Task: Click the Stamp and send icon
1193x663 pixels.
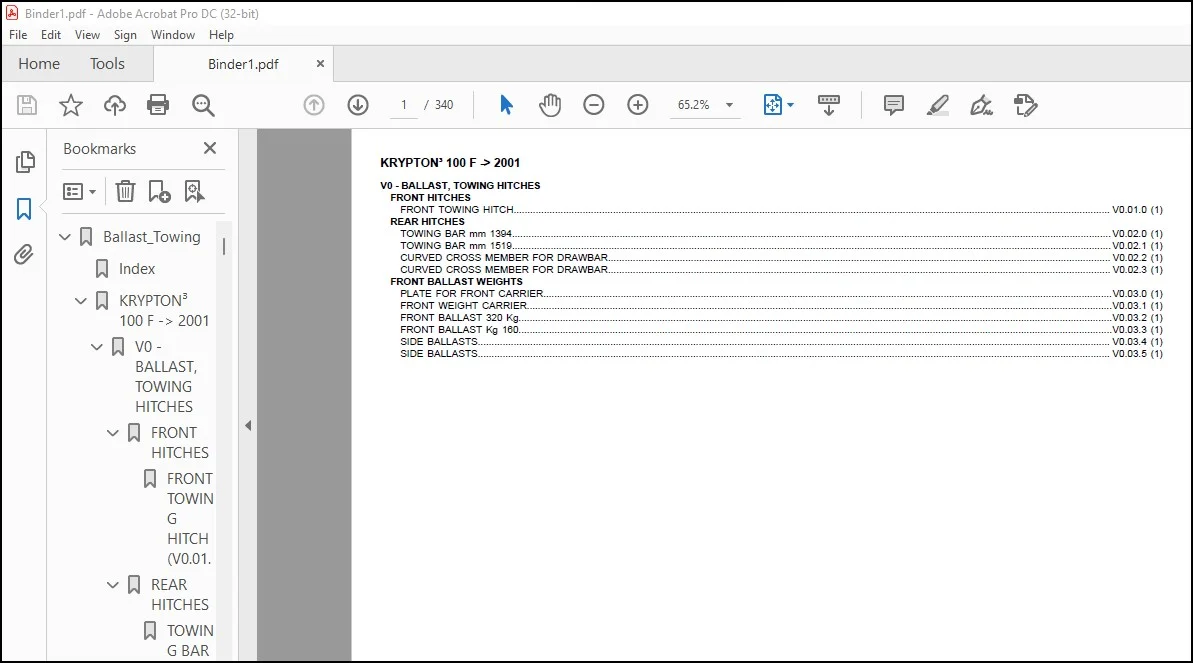Action: coord(1026,105)
